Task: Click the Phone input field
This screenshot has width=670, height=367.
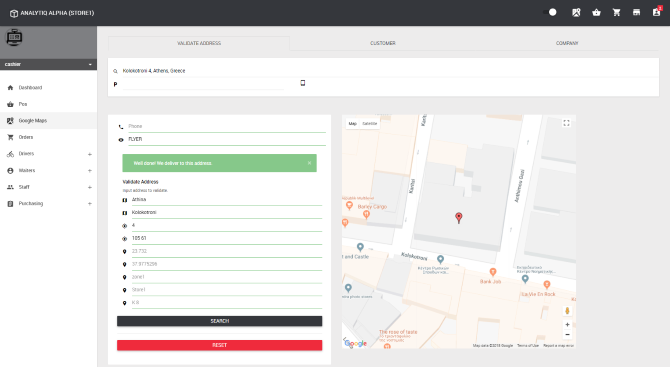Action: tap(226, 126)
